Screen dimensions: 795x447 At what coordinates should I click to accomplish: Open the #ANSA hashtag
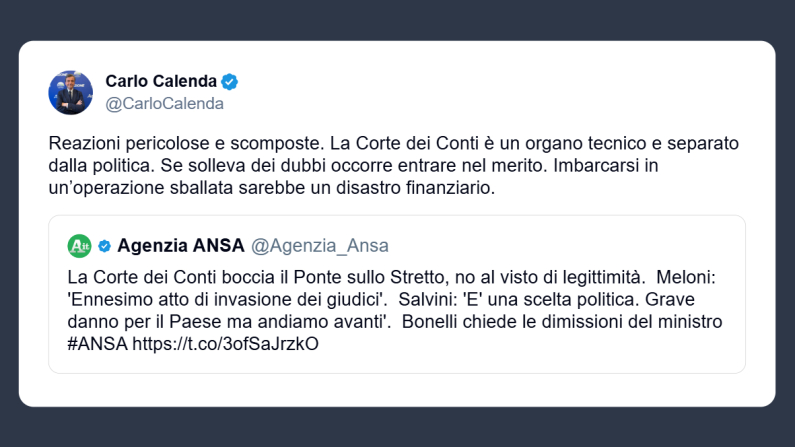pyautogui.click(x=98, y=344)
